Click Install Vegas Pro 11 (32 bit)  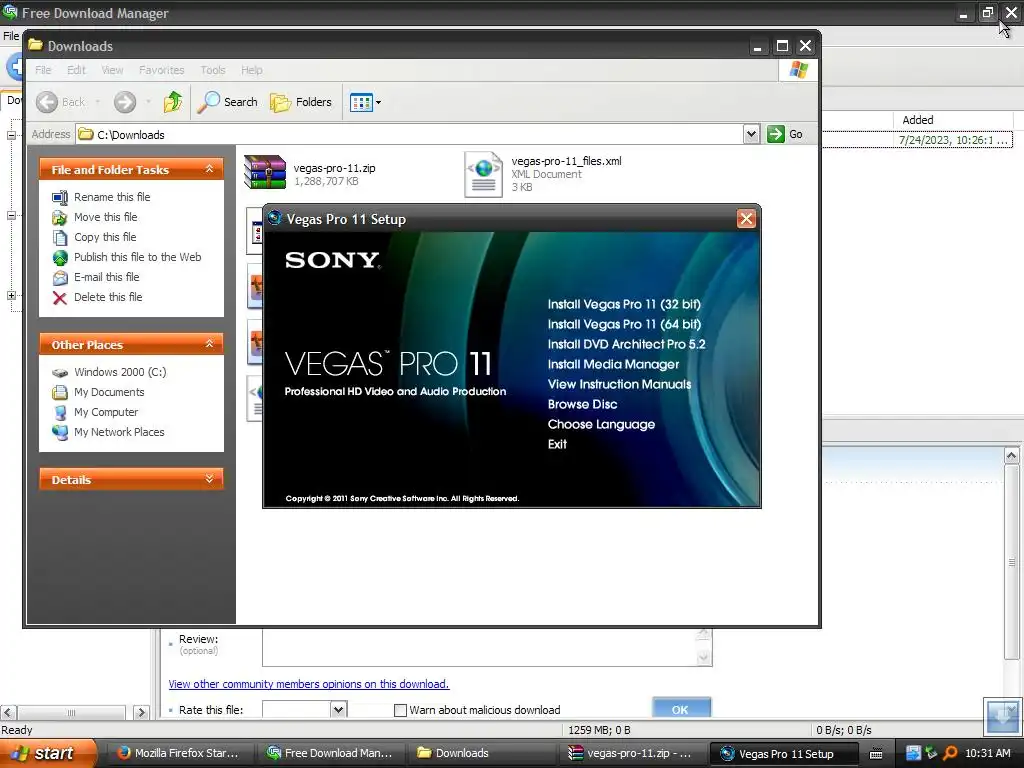624,304
